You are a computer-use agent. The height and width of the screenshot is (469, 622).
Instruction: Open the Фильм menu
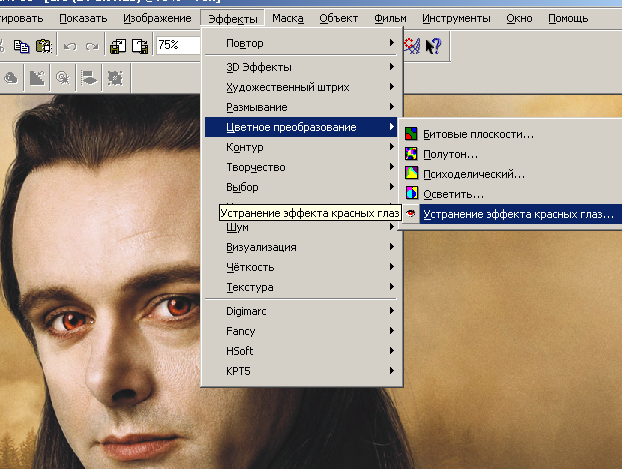390,19
